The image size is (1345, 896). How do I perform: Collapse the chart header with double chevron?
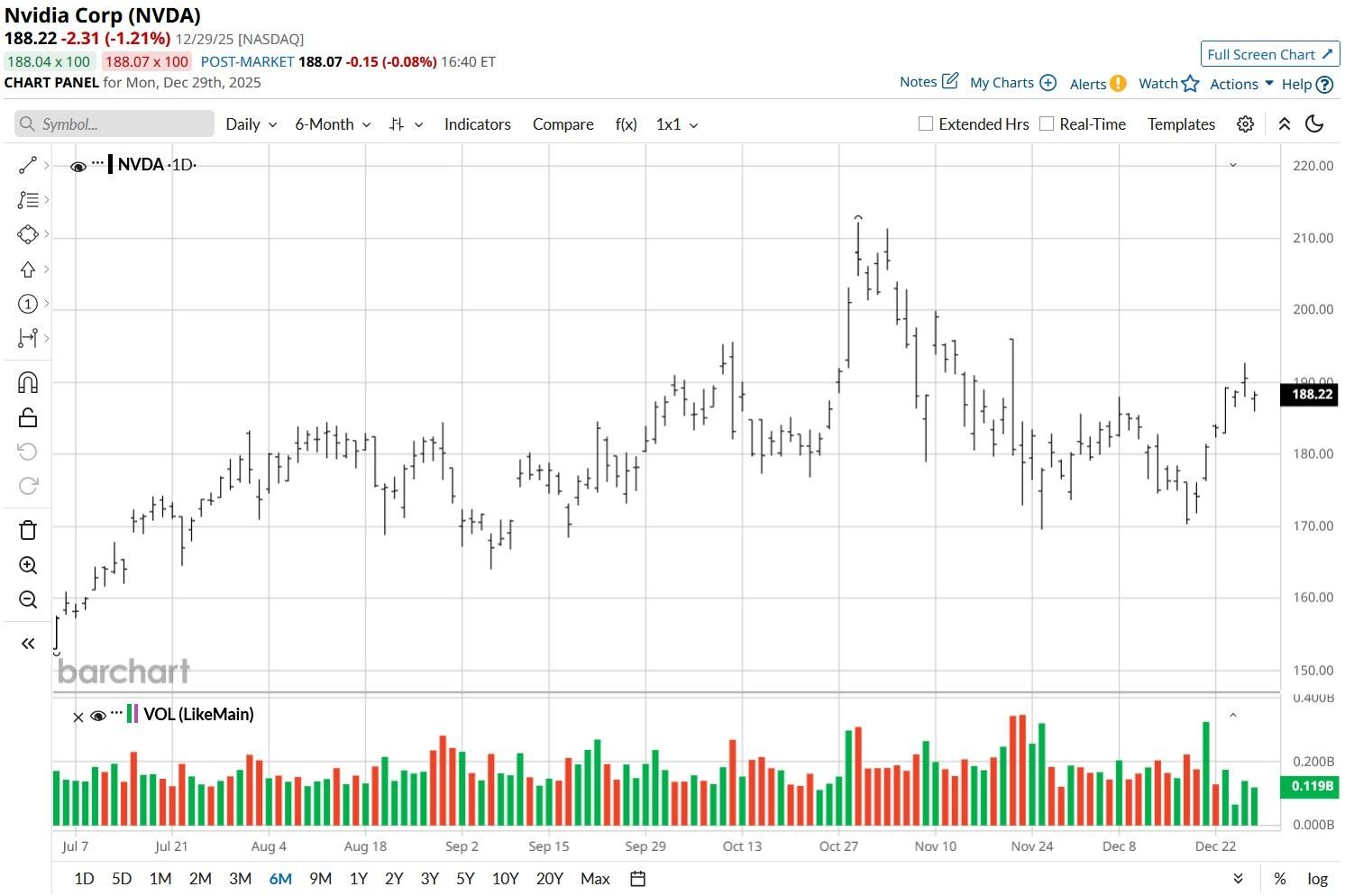[1285, 124]
